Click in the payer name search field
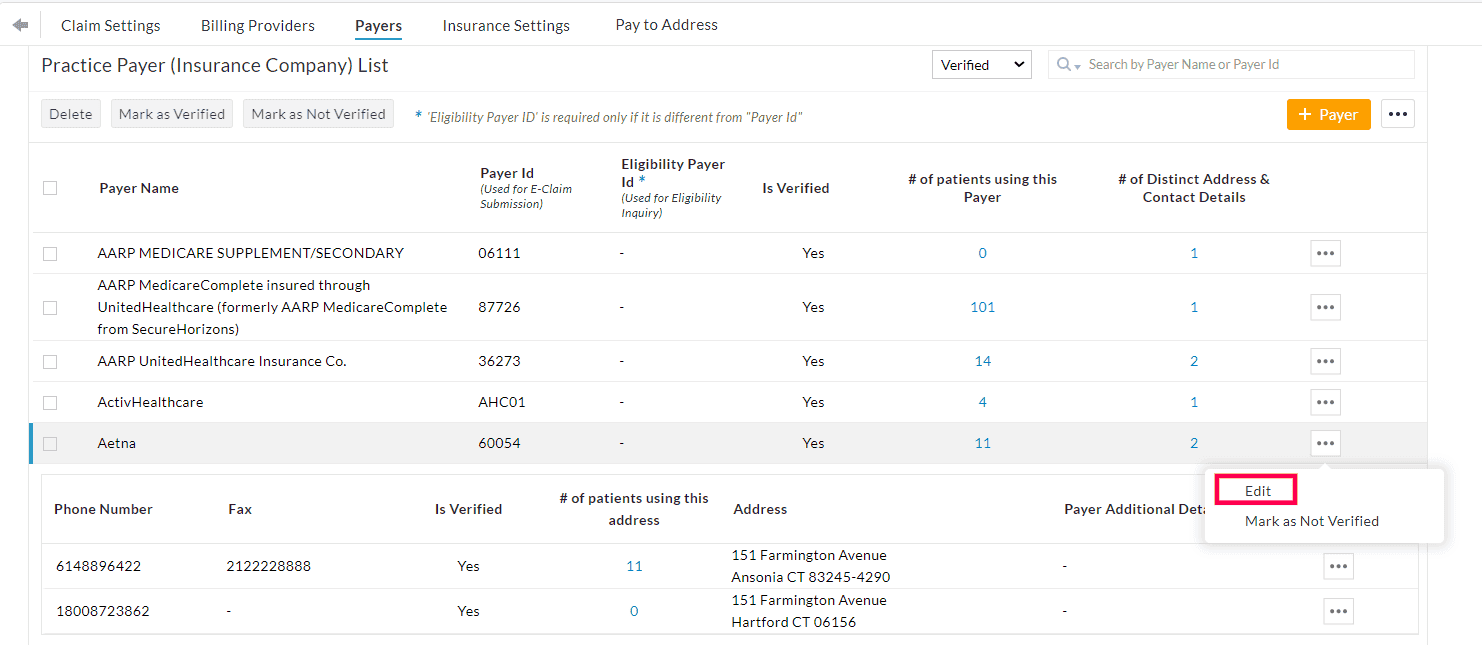This screenshot has width=1482, height=645. [x=1245, y=65]
